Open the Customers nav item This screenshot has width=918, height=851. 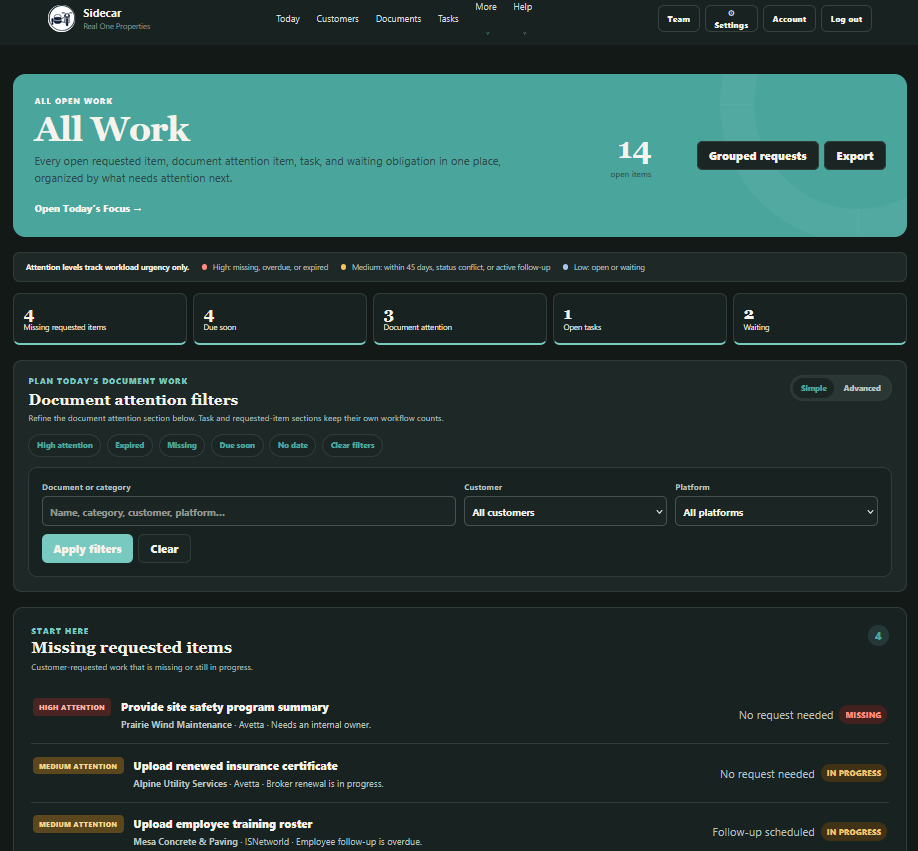337,19
